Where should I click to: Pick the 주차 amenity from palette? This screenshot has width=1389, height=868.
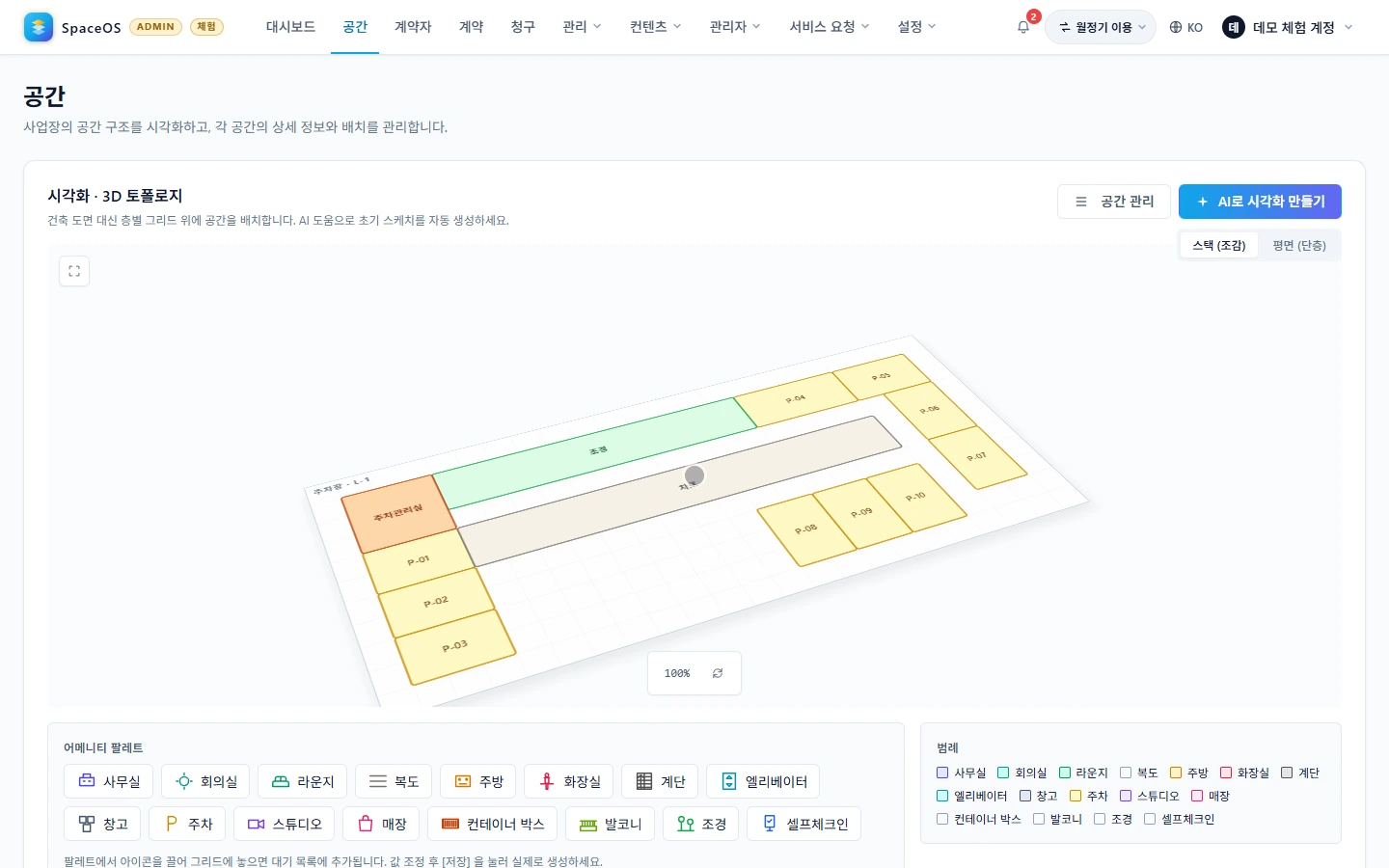point(187,824)
